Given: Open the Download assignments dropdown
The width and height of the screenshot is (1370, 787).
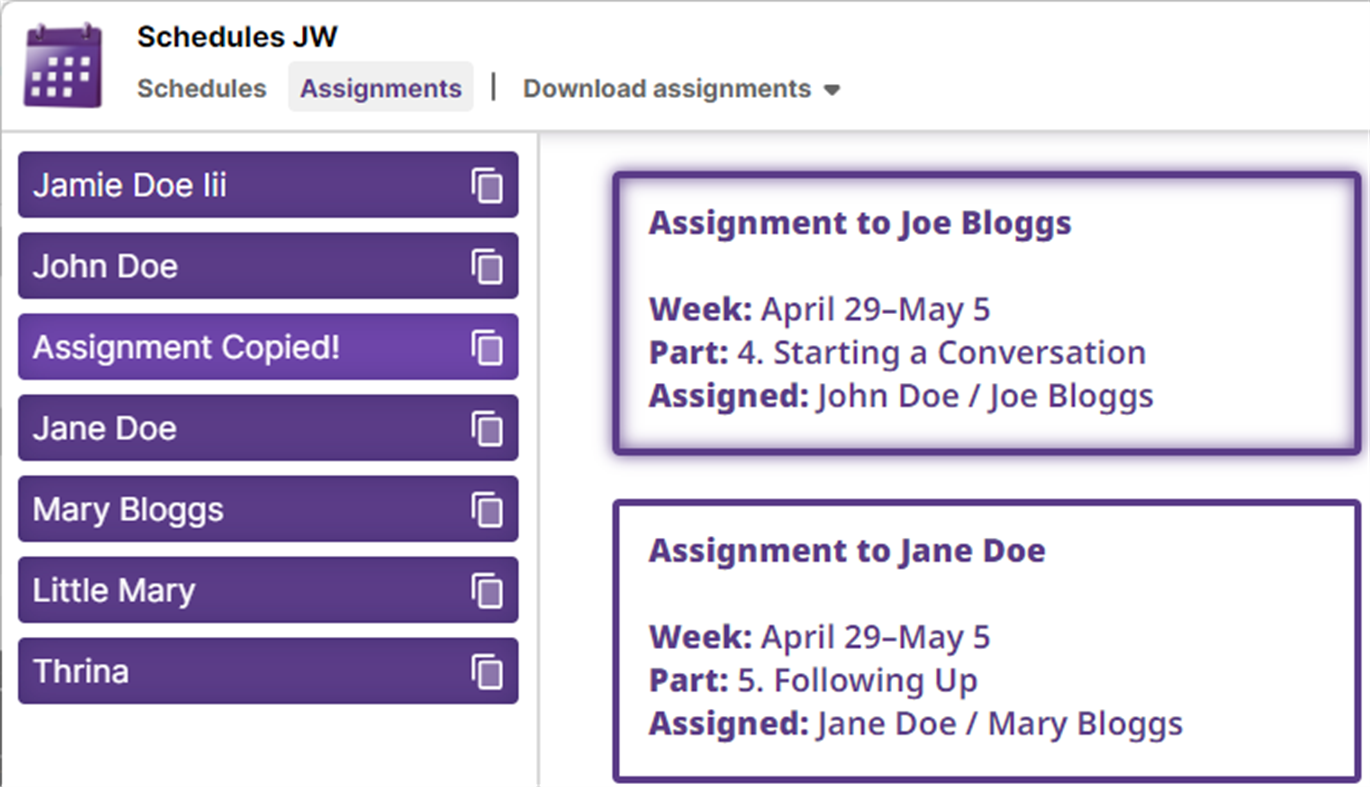Looking at the screenshot, I should point(667,89).
